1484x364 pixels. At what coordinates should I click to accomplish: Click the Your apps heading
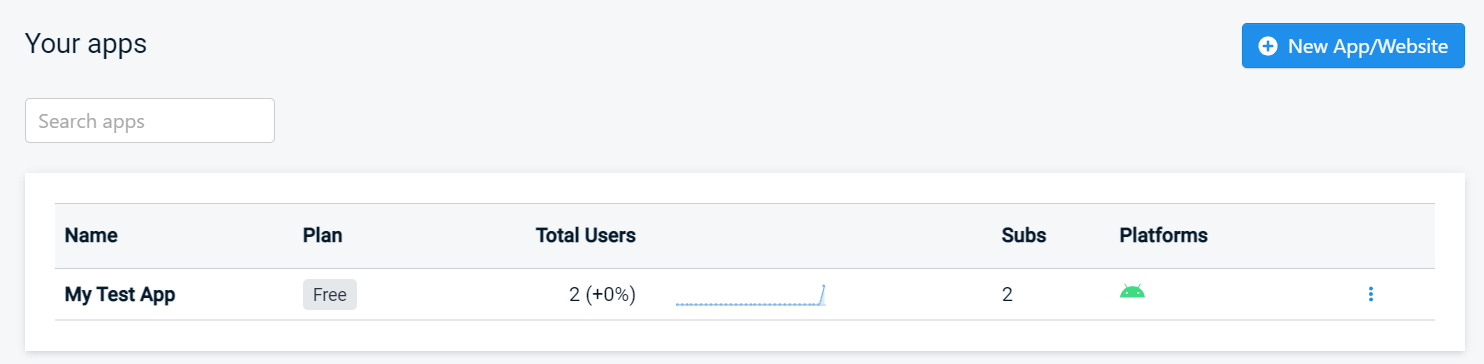click(x=86, y=44)
